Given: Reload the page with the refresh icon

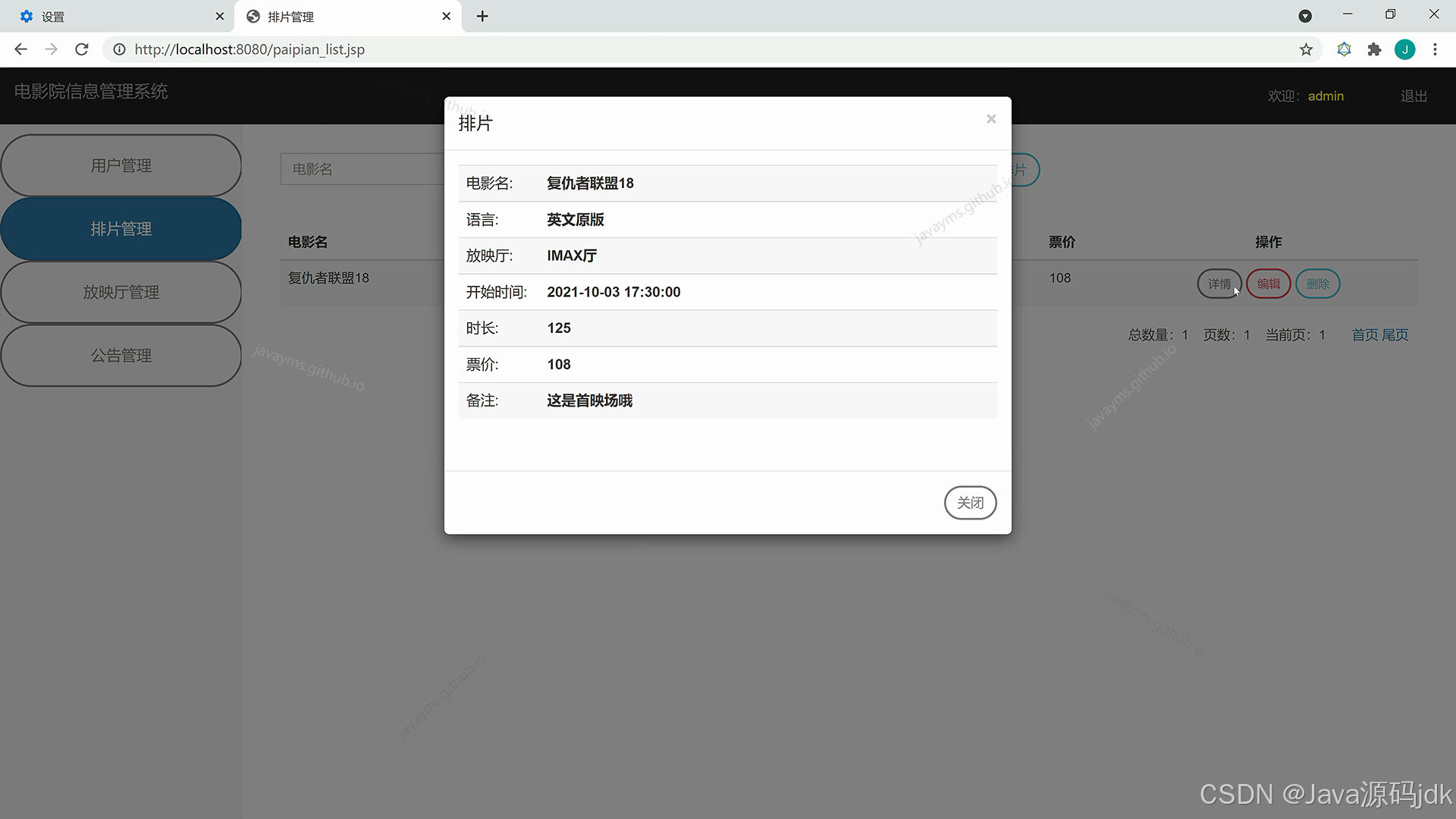Looking at the screenshot, I should 82,49.
